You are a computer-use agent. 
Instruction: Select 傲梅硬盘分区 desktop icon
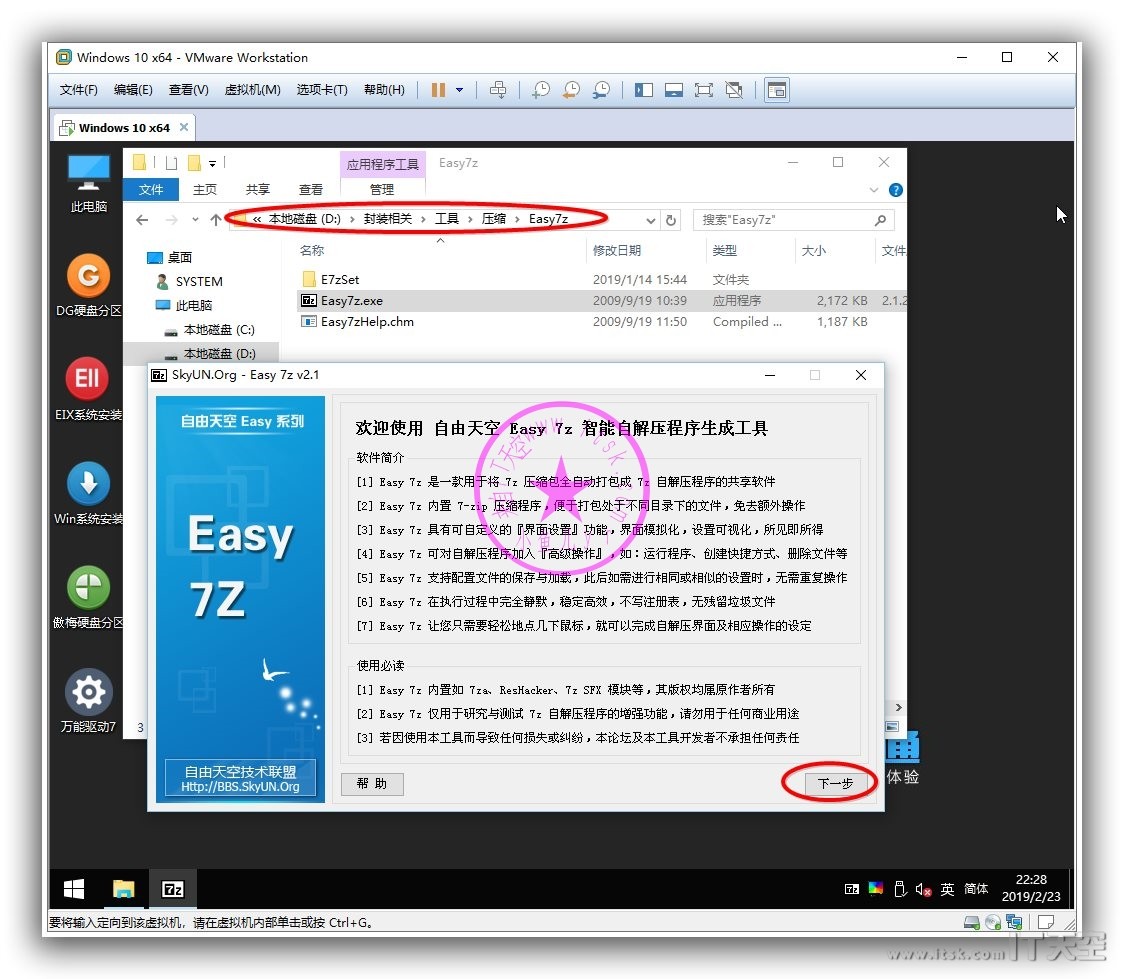coord(88,597)
